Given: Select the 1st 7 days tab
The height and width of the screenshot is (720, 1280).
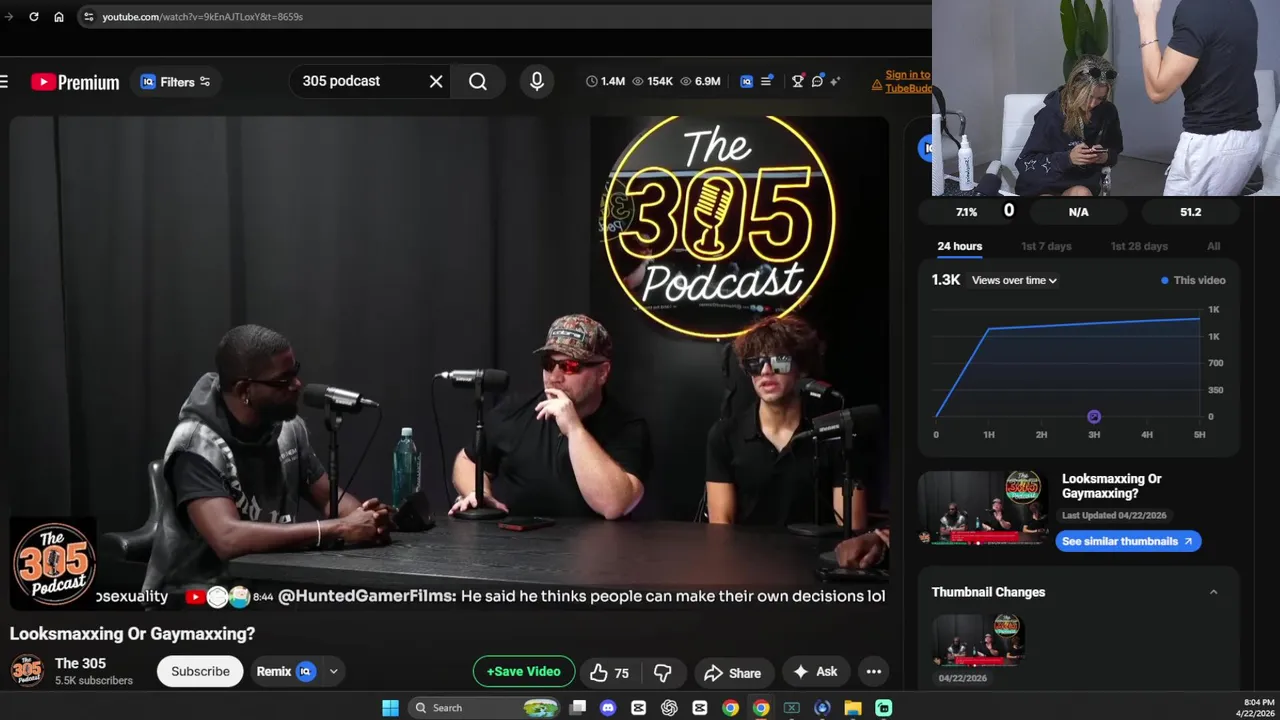Looking at the screenshot, I should 1046,246.
